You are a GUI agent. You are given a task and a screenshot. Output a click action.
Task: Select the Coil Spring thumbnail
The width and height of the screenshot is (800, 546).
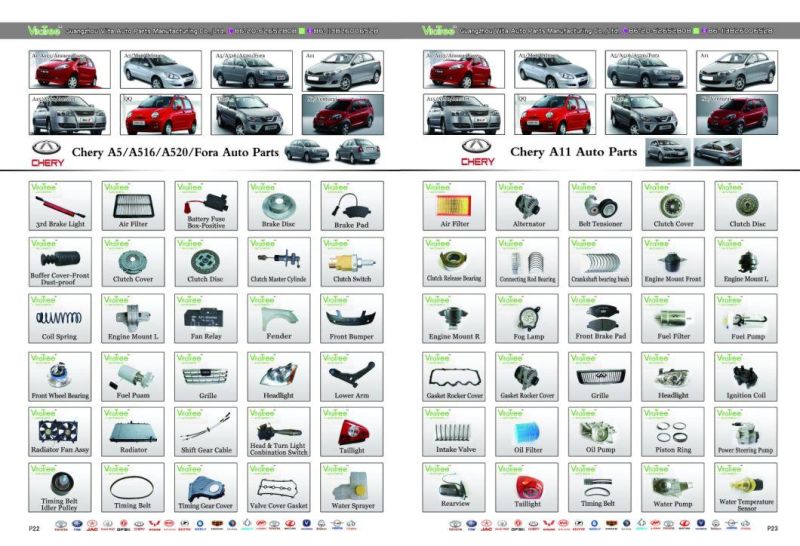pos(60,318)
